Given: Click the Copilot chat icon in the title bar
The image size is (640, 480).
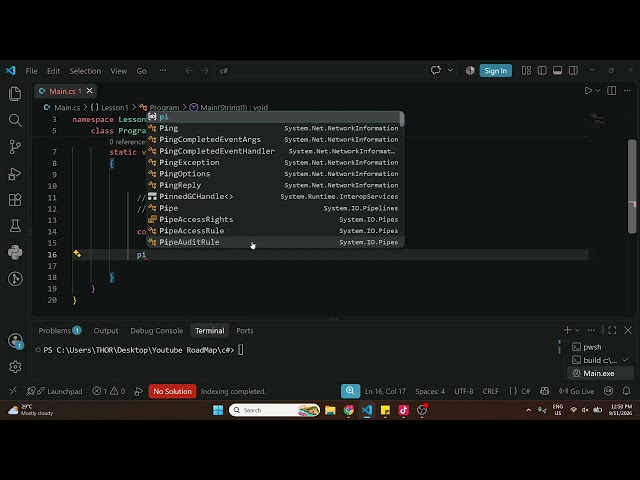Looking at the screenshot, I should coord(436,70).
